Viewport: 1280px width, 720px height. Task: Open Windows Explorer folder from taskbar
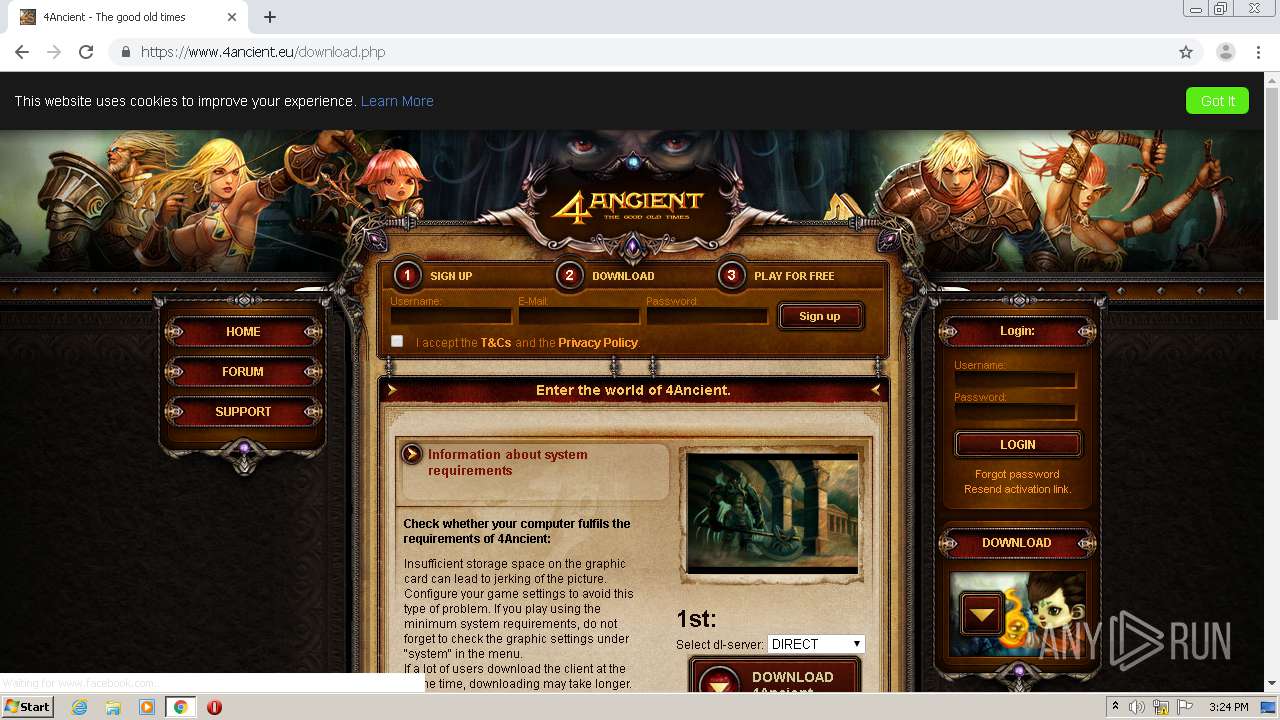113,707
